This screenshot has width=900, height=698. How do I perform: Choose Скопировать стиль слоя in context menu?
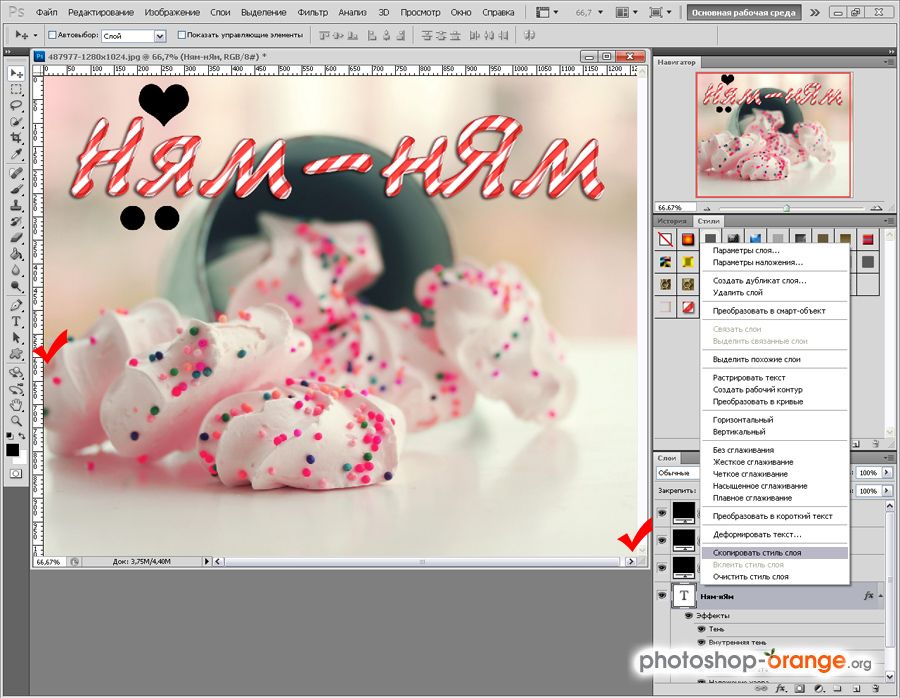pos(774,553)
